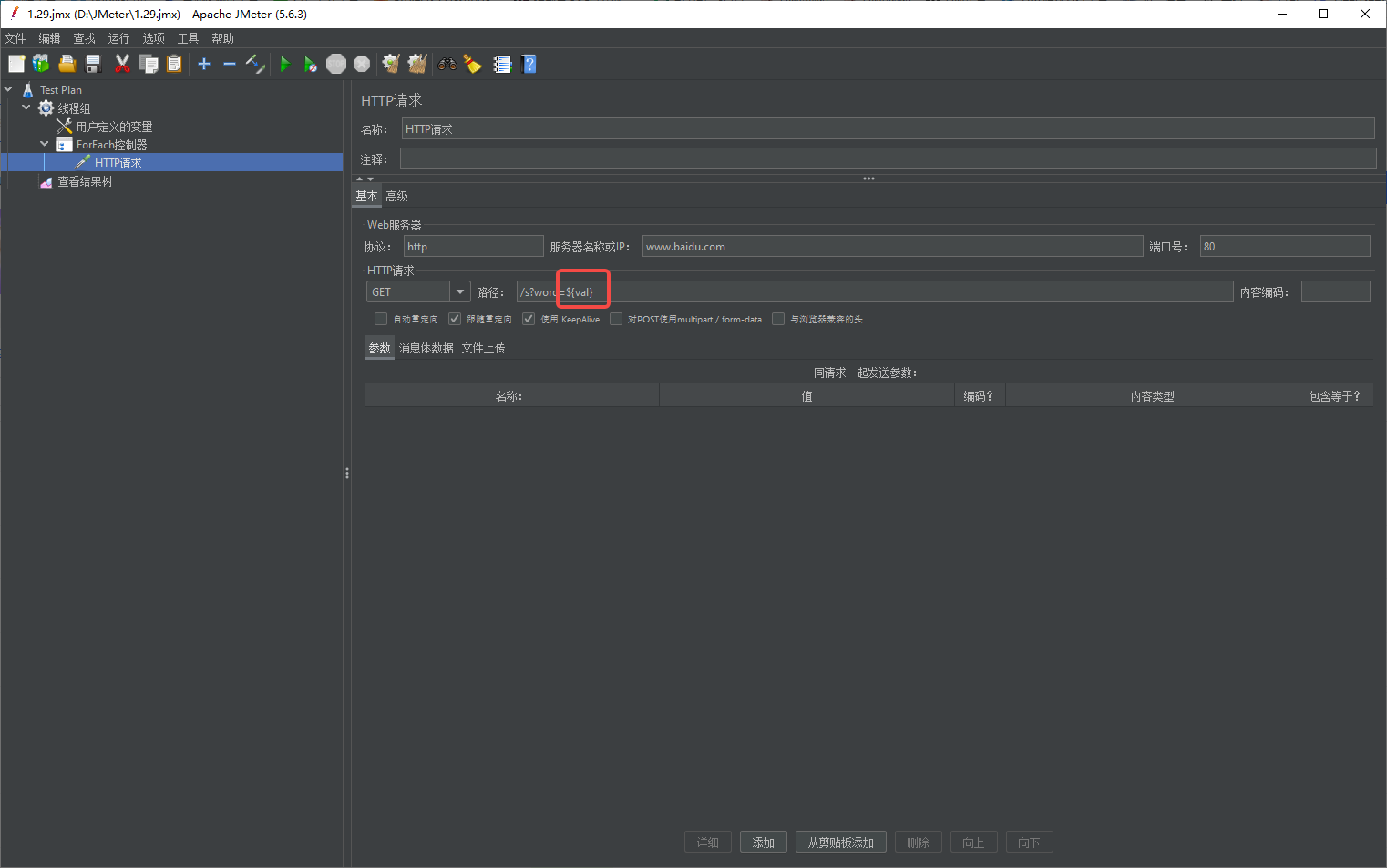The height and width of the screenshot is (868, 1387).
Task: Switch to the 文件上传 tab
Action: point(483,348)
